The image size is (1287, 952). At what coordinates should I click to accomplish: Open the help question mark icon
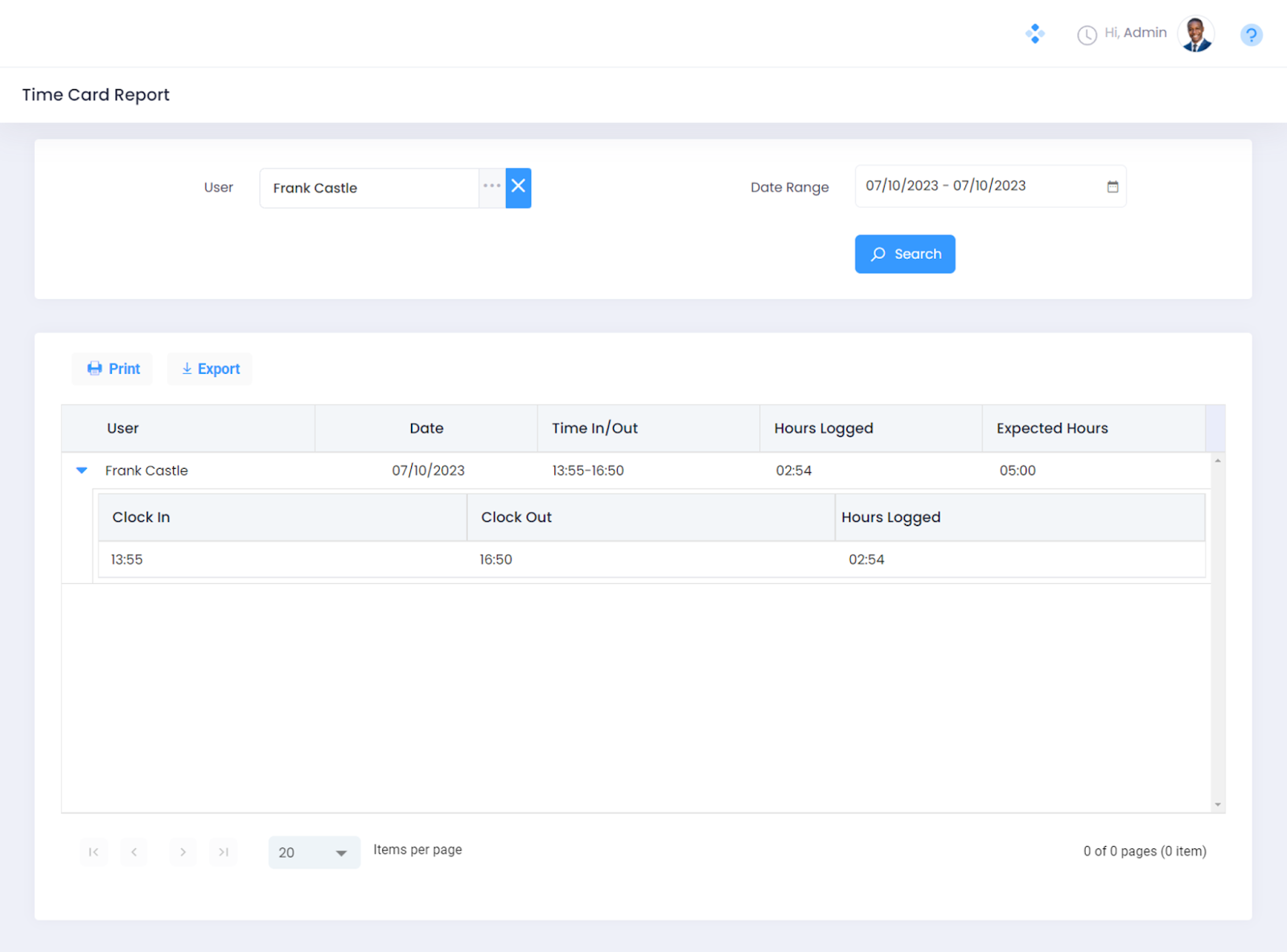pos(1251,35)
